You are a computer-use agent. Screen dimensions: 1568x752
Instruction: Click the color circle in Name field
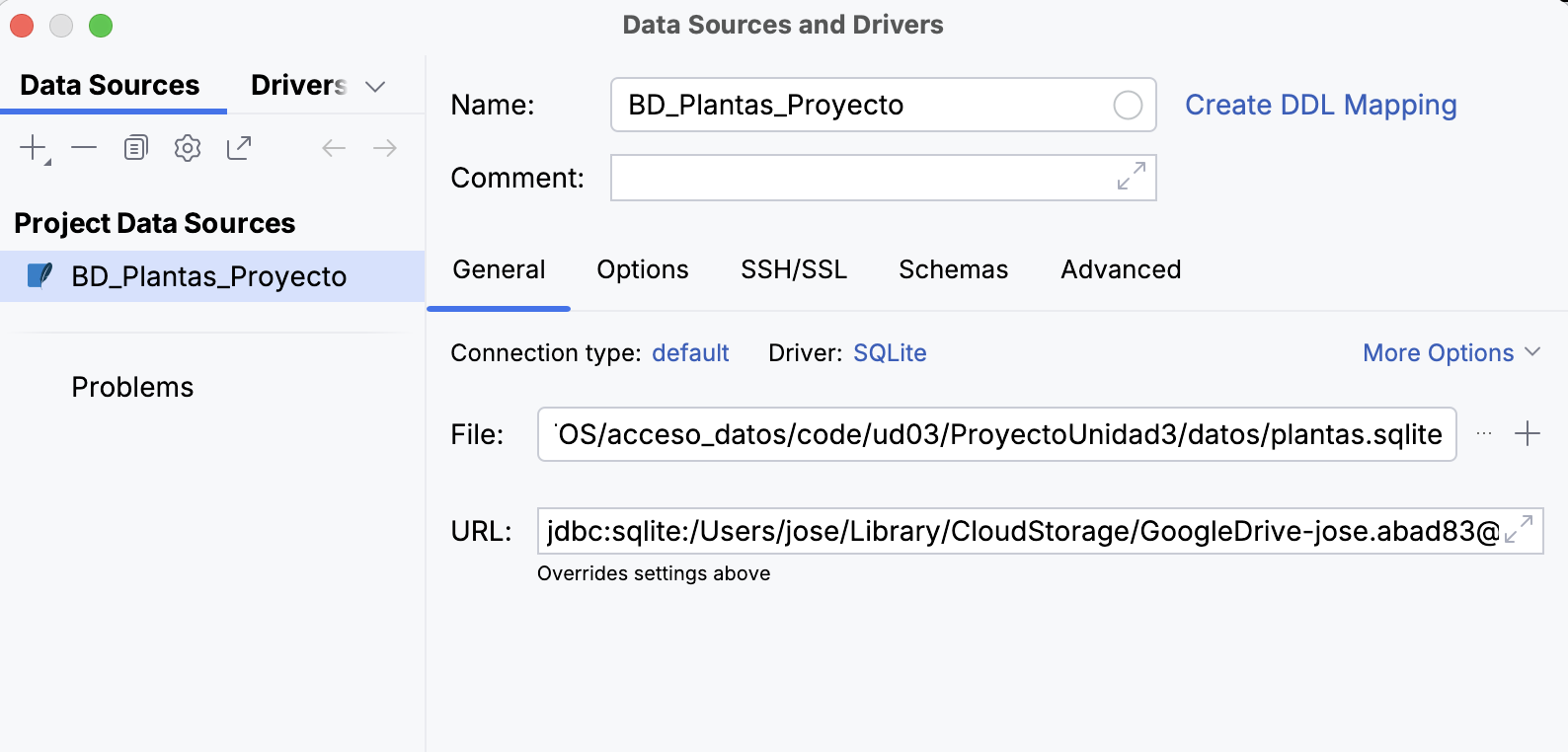point(1128,105)
